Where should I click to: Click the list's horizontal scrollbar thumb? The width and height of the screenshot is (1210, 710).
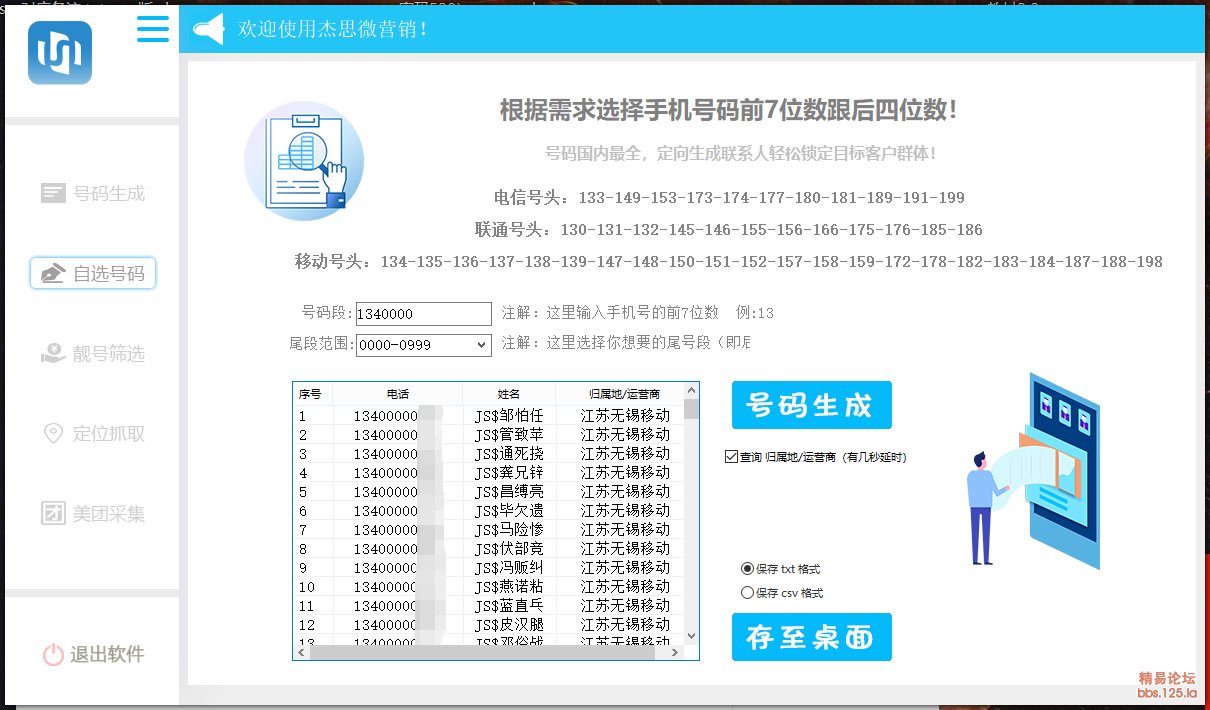481,652
